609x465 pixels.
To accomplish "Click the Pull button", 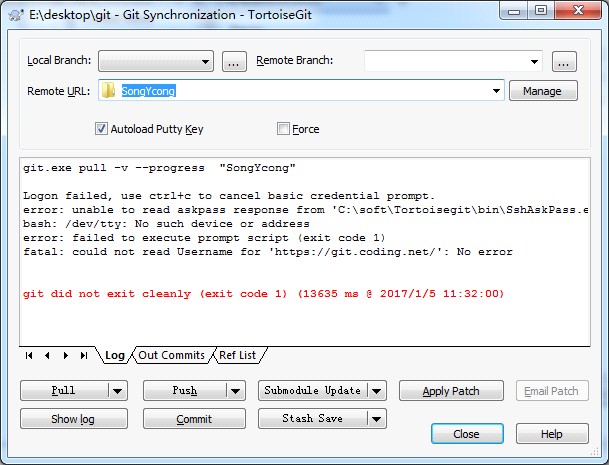I will click(x=64, y=390).
